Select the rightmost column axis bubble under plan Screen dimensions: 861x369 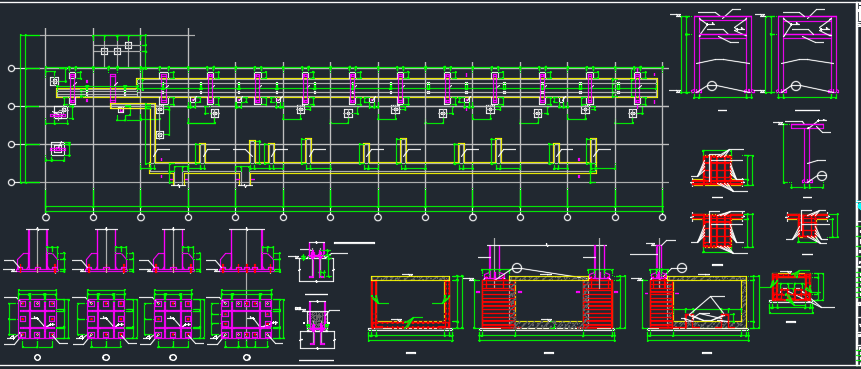pos(662,217)
